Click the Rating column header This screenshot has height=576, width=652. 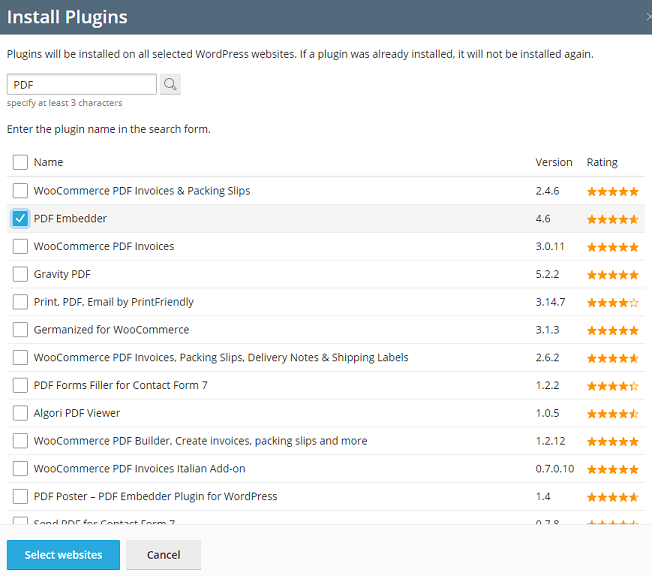coord(602,162)
